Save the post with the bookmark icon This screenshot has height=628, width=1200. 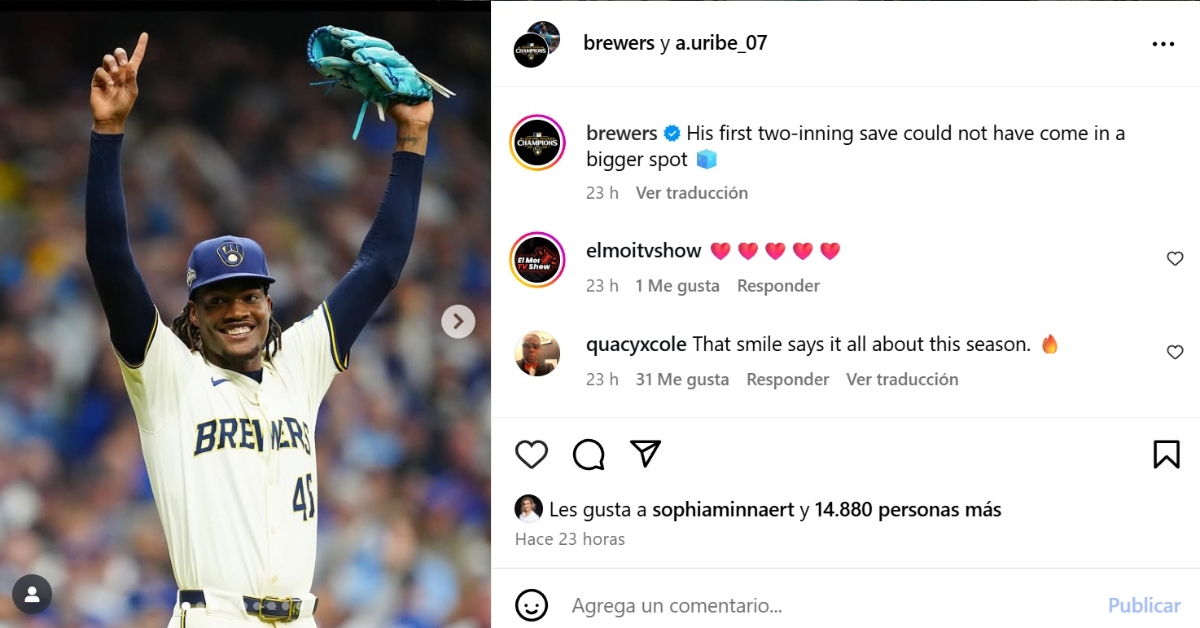pyautogui.click(x=1166, y=454)
